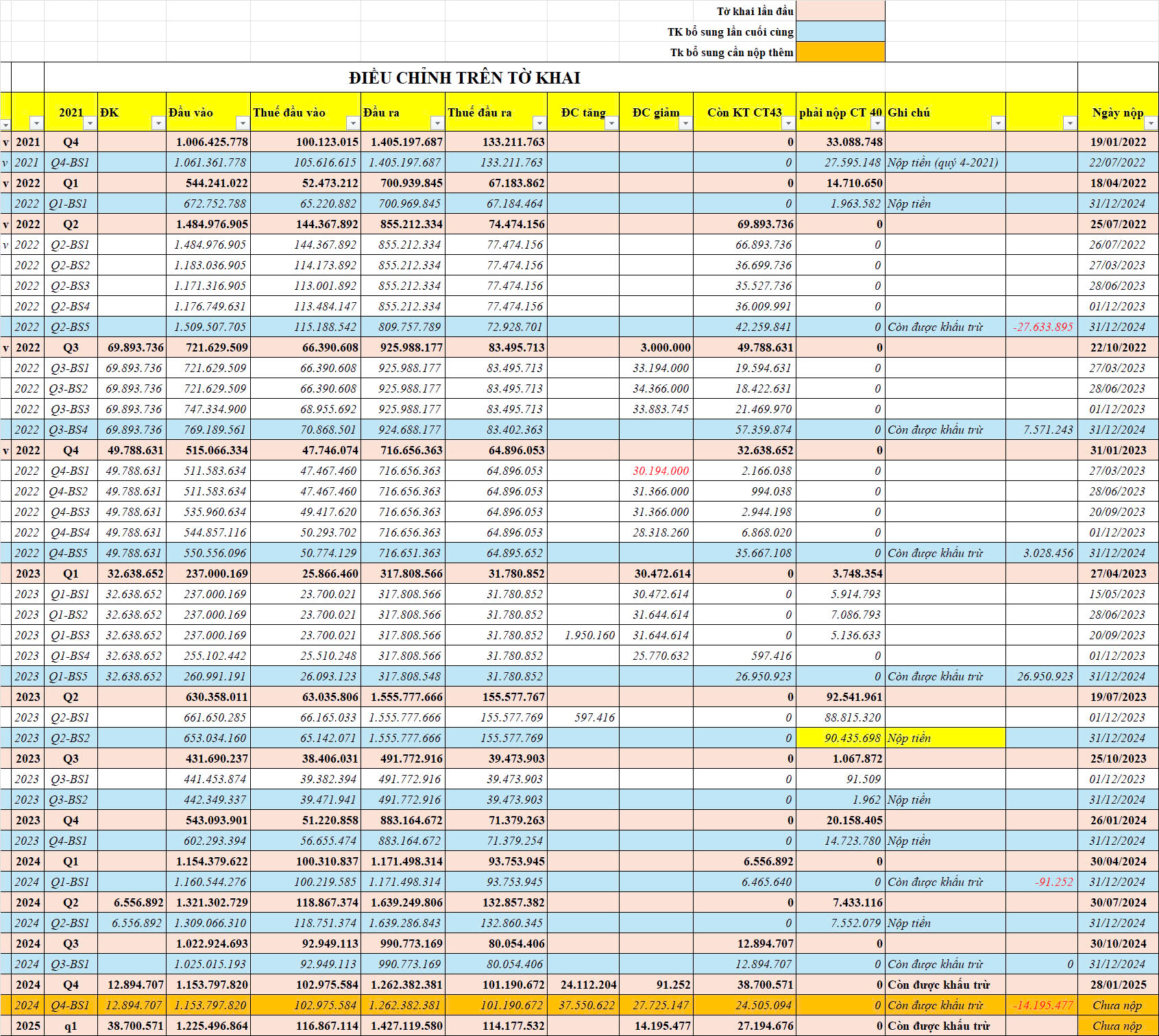Open the Thuế đầu vào filter dropdown
The width and height of the screenshot is (1159, 1036).
353,123
